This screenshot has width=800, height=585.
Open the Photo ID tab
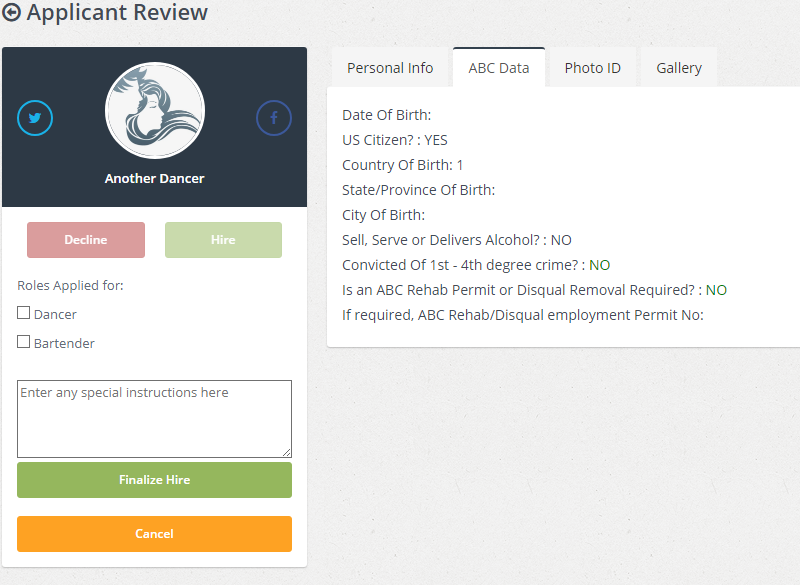592,68
